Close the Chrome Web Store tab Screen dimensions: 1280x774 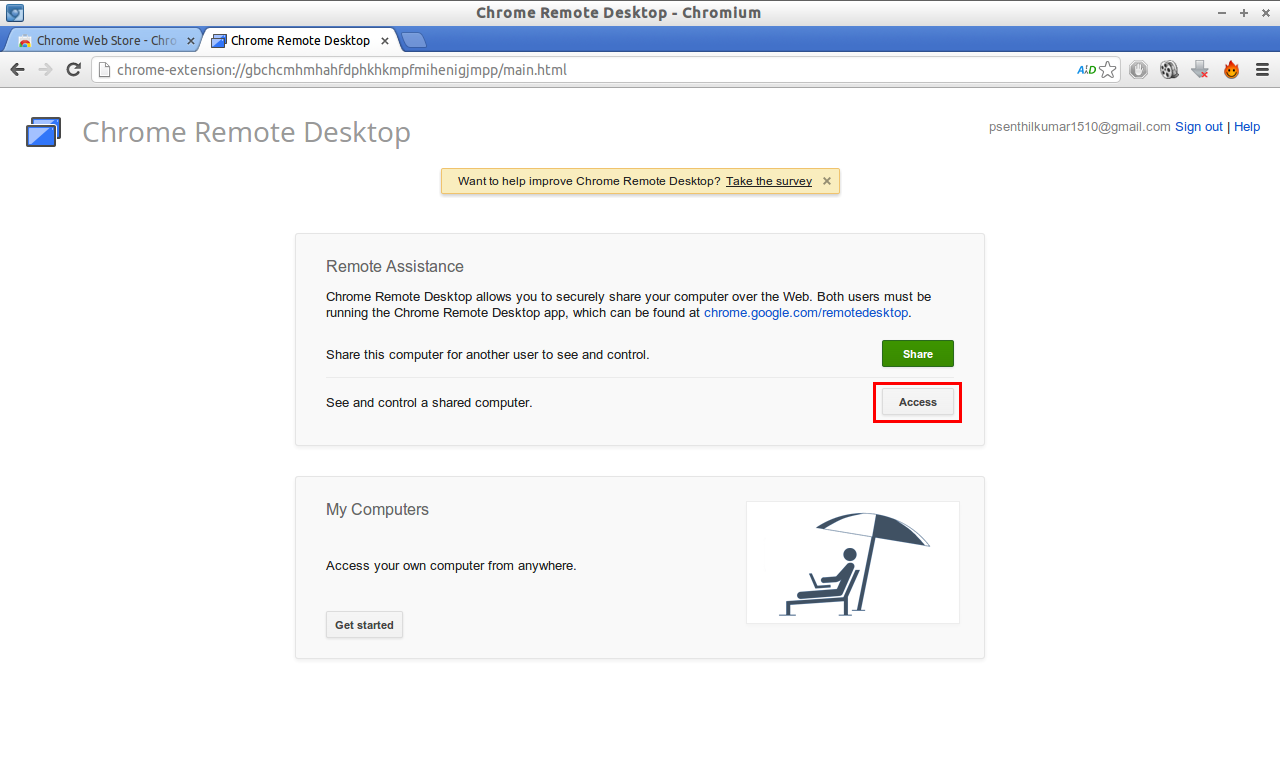tap(191, 41)
